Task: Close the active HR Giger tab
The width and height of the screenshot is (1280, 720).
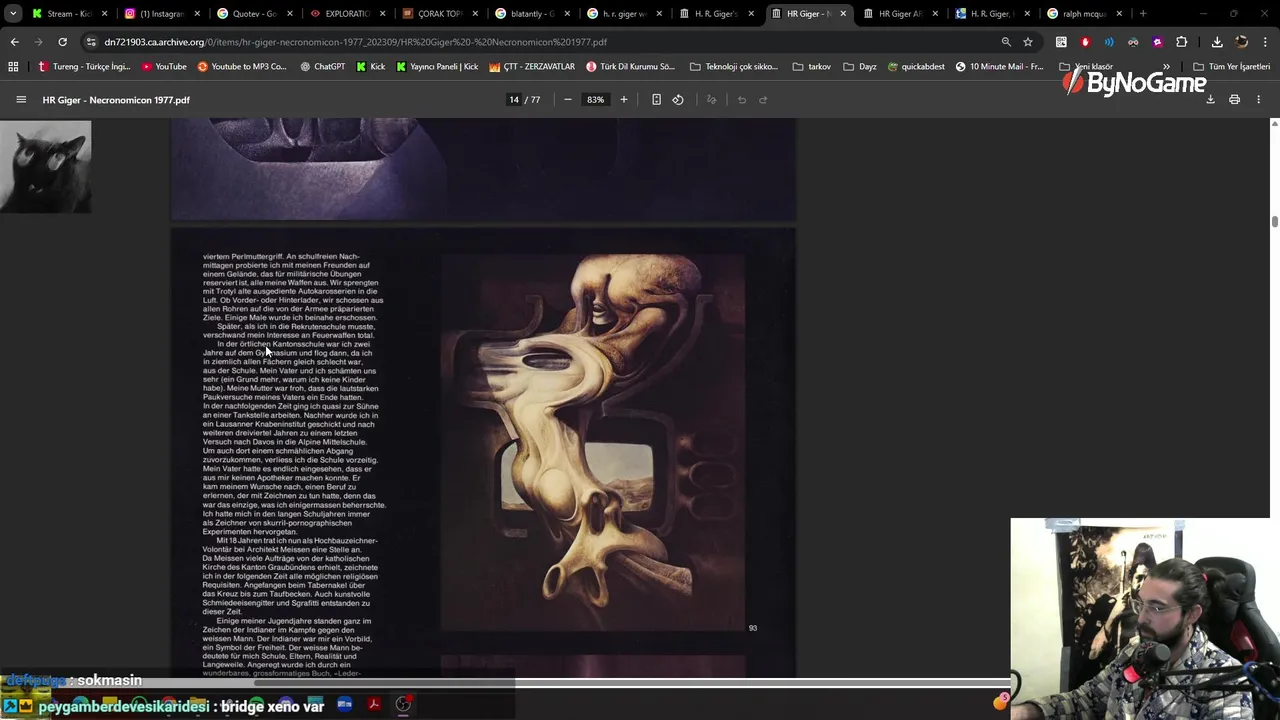Action: click(843, 14)
